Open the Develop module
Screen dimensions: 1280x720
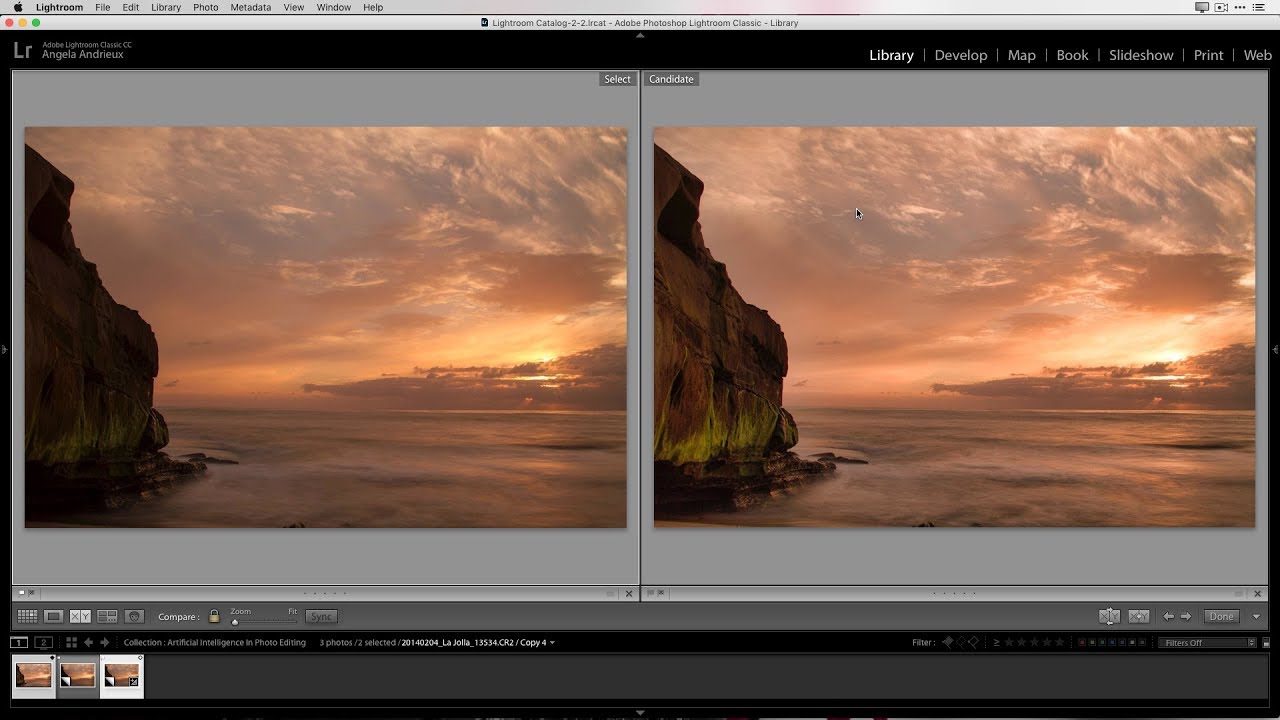pyautogui.click(x=961, y=55)
